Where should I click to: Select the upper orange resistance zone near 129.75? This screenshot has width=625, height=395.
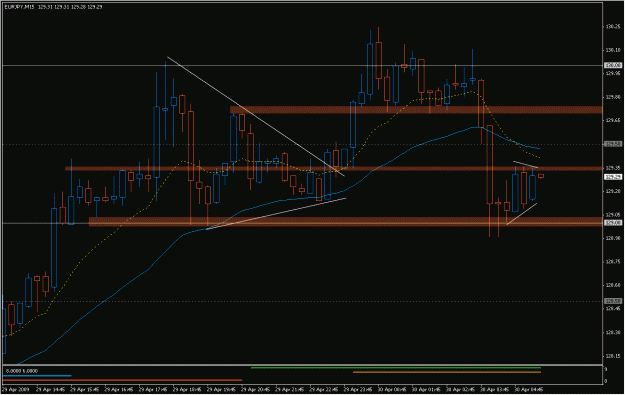tap(416, 110)
